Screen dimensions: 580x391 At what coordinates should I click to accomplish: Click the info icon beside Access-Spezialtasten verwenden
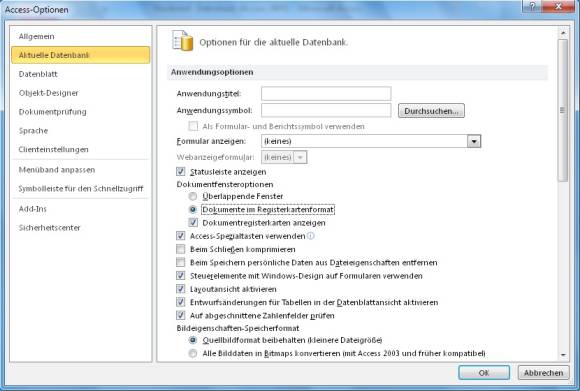[x=311, y=236]
